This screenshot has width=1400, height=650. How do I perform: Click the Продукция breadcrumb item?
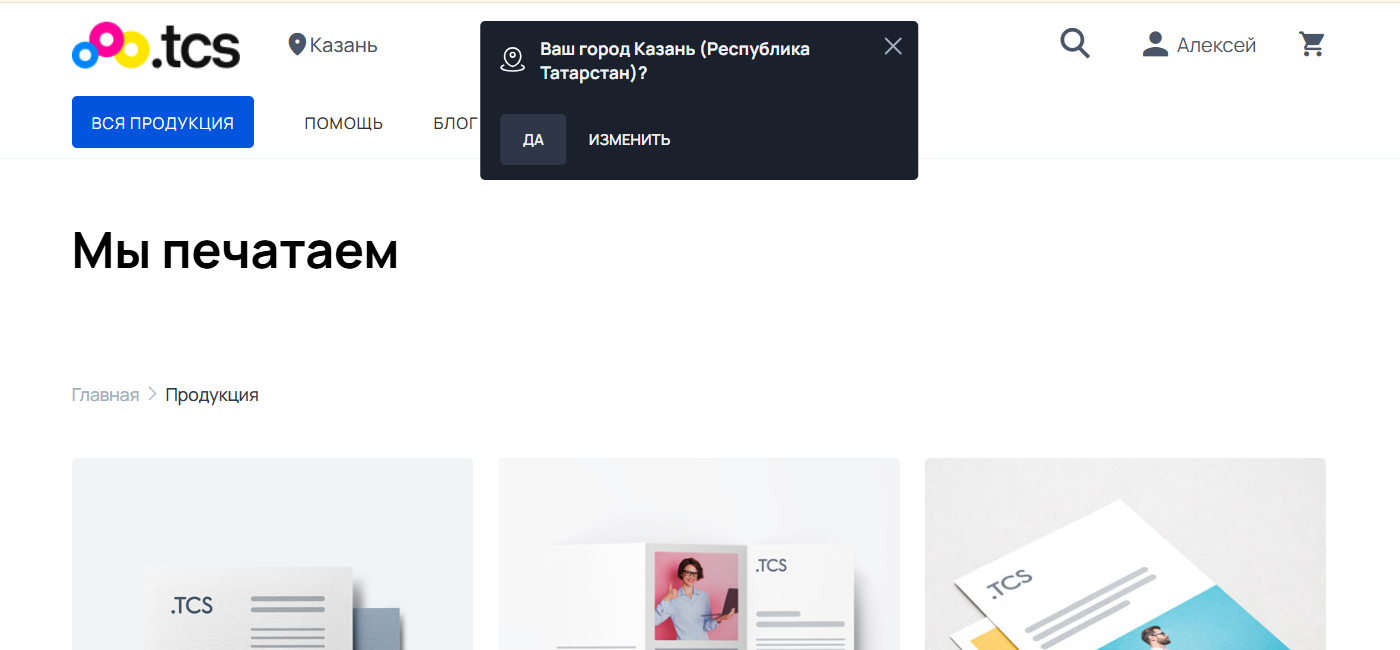[212, 395]
